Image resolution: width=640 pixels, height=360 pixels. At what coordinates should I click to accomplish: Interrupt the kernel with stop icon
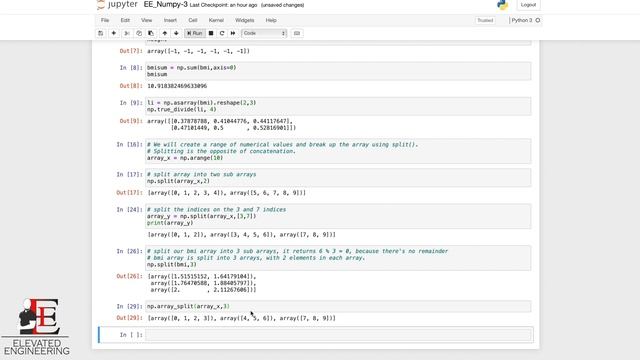coord(211,33)
